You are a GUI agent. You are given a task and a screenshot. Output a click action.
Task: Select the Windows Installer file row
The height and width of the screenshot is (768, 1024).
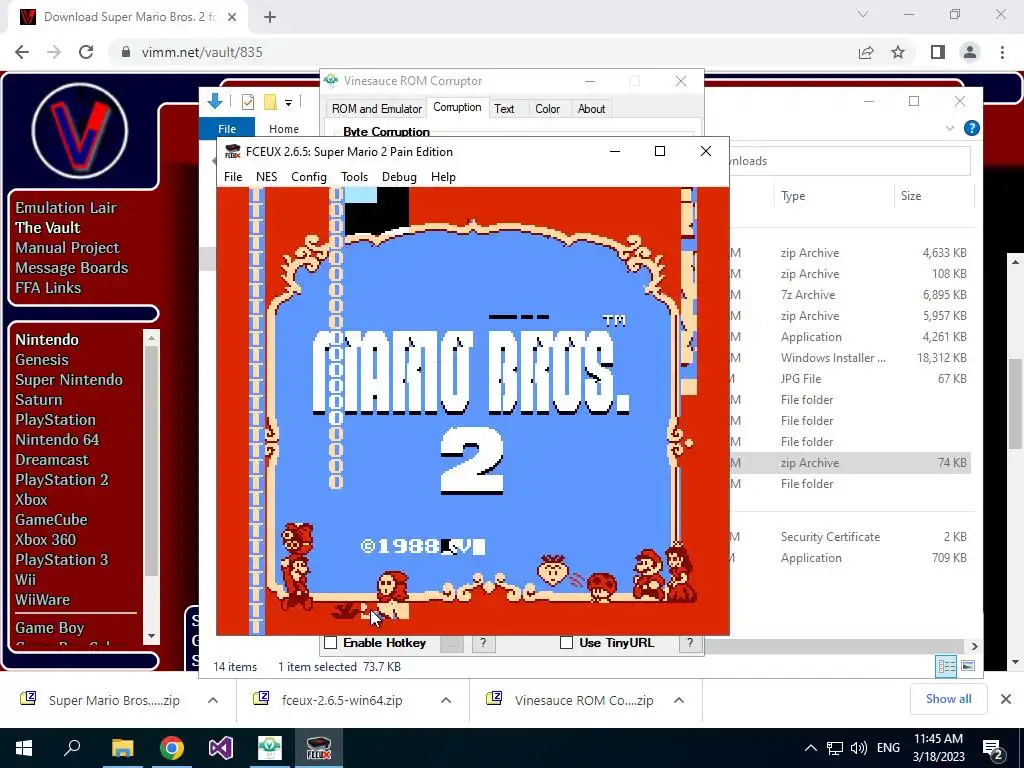point(849,358)
